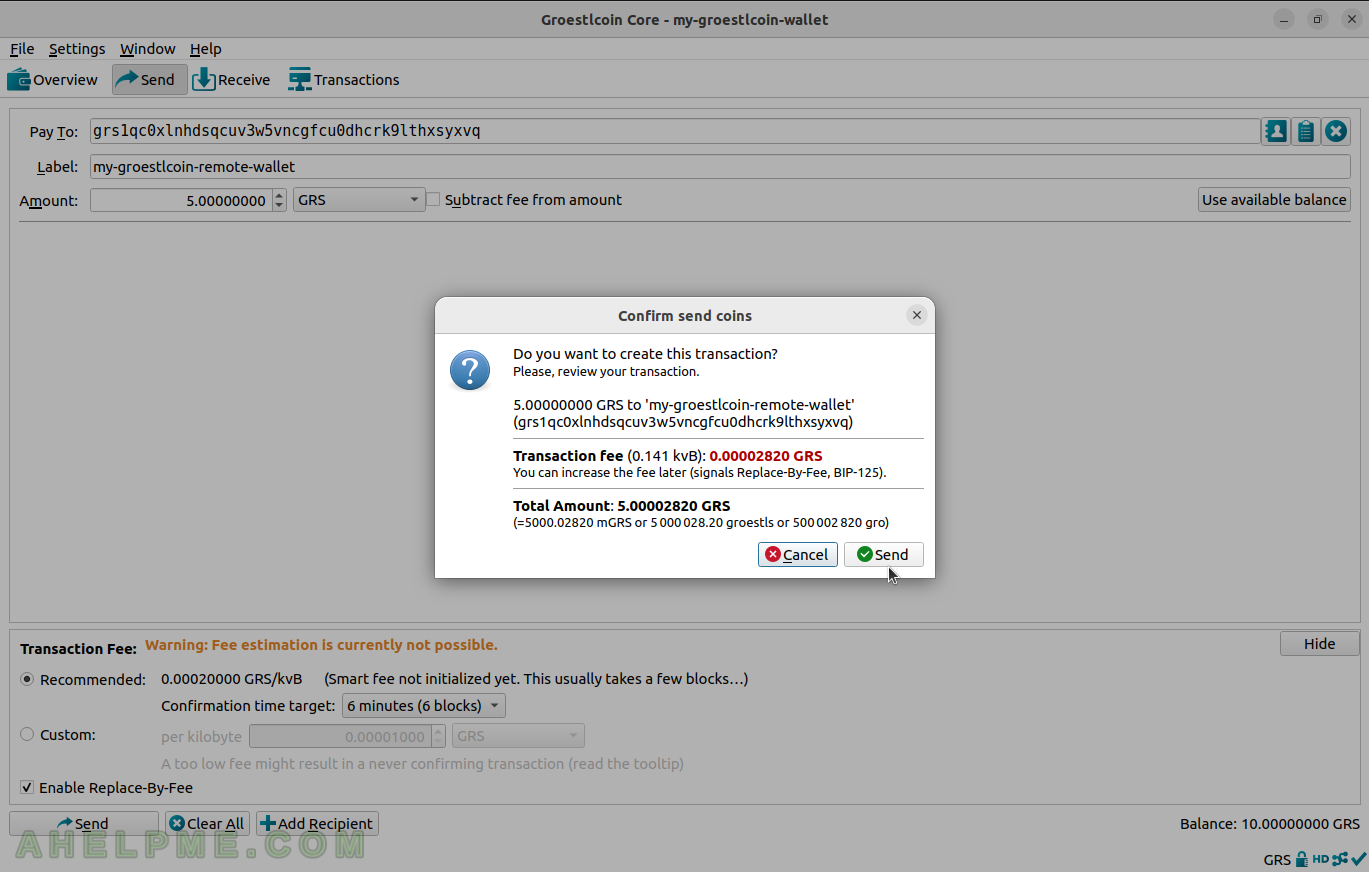This screenshot has width=1369, height=872.
Task: Hide the transaction fee panel
Action: 1319,644
